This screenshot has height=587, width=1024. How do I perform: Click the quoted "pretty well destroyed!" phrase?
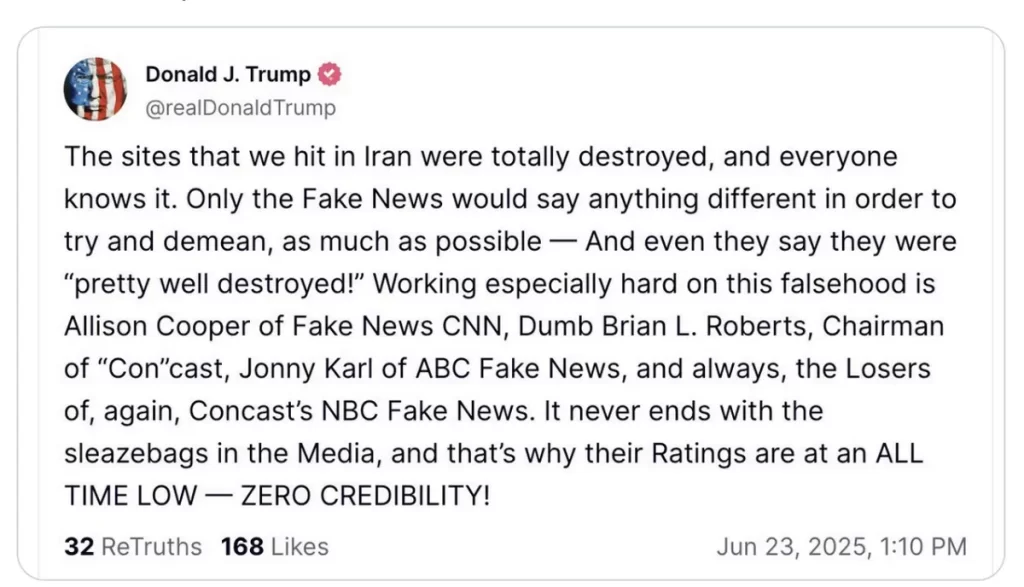(227, 284)
